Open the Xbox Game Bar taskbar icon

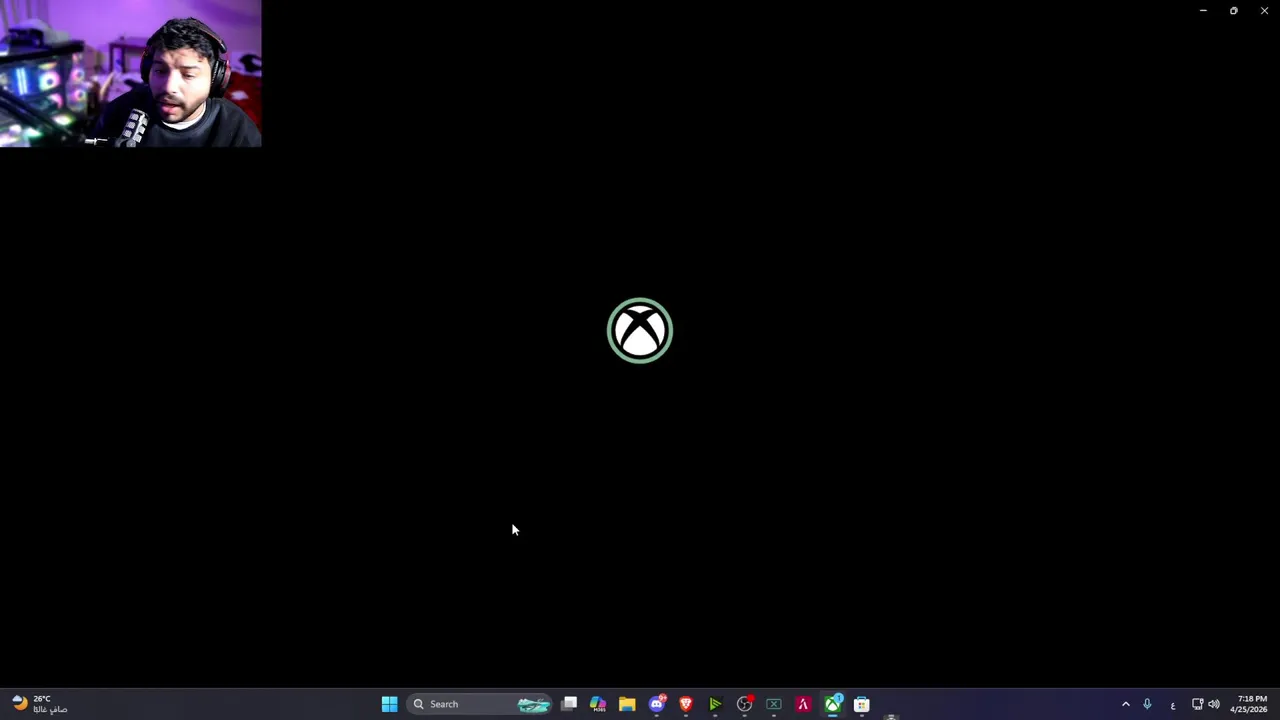(x=774, y=704)
